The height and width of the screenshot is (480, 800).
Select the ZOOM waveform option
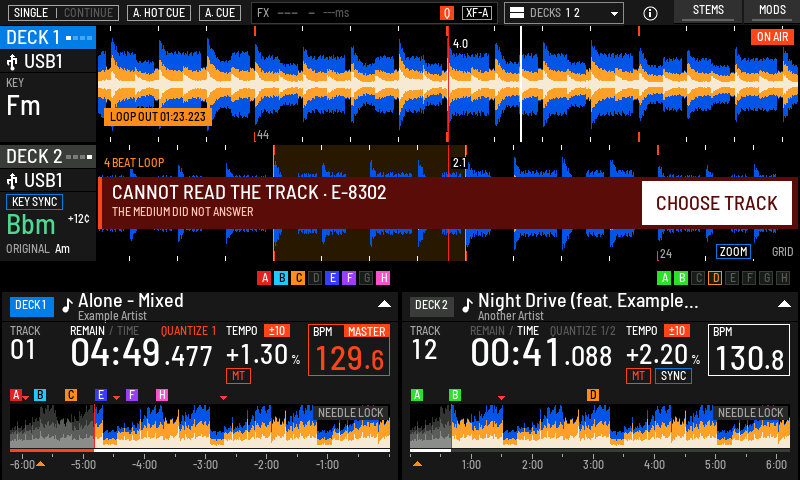pyautogui.click(x=733, y=252)
